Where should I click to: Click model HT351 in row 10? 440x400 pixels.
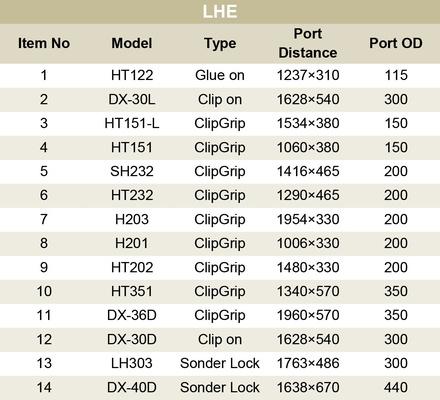[x=132, y=291]
